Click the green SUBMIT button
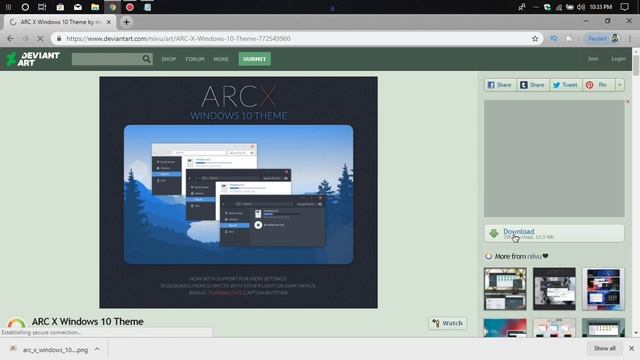Image resolution: width=640 pixels, height=360 pixels. click(254, 59)
